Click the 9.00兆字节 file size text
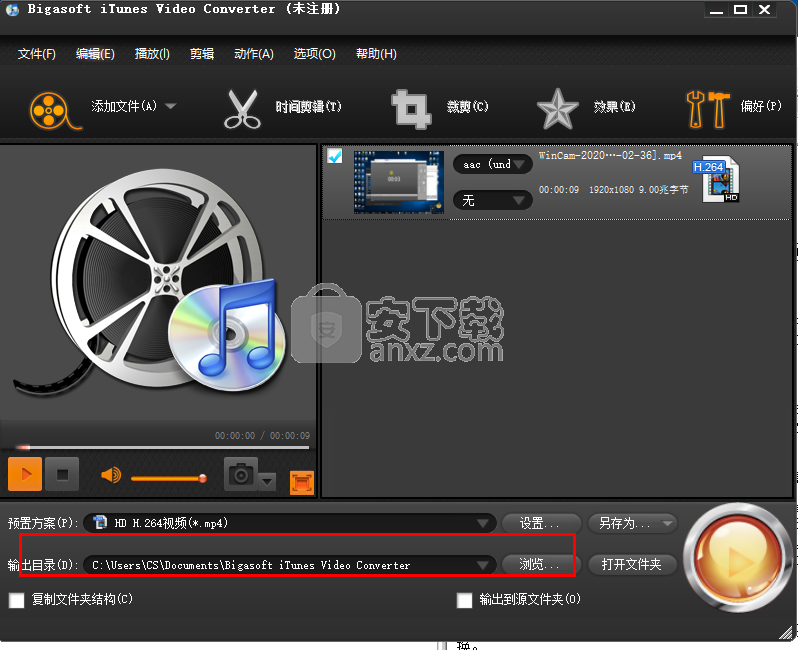Image resolution: width=798 pixels, height=650 pixels. click(663, 190)
